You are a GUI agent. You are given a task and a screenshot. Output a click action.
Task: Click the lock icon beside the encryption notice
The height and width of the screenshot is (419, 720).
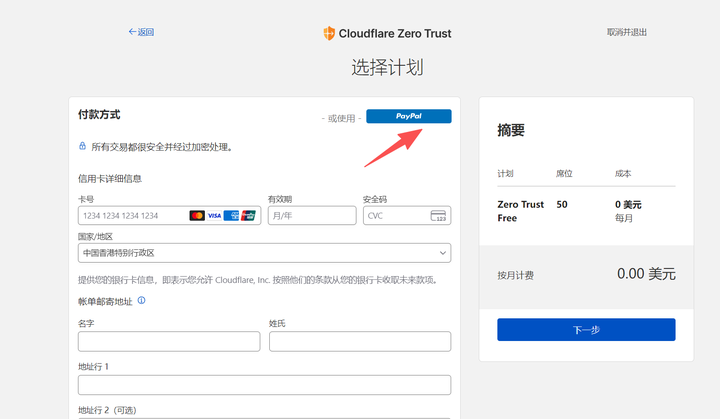pos(83,146)
